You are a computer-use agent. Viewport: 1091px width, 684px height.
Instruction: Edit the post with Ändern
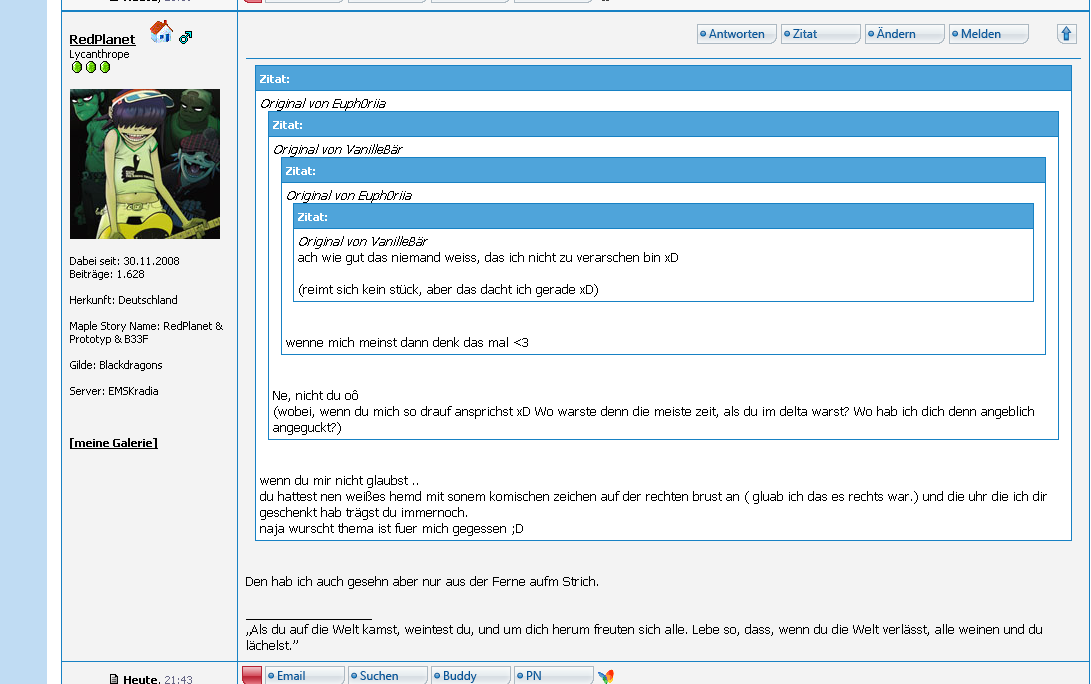pos(904,34)
